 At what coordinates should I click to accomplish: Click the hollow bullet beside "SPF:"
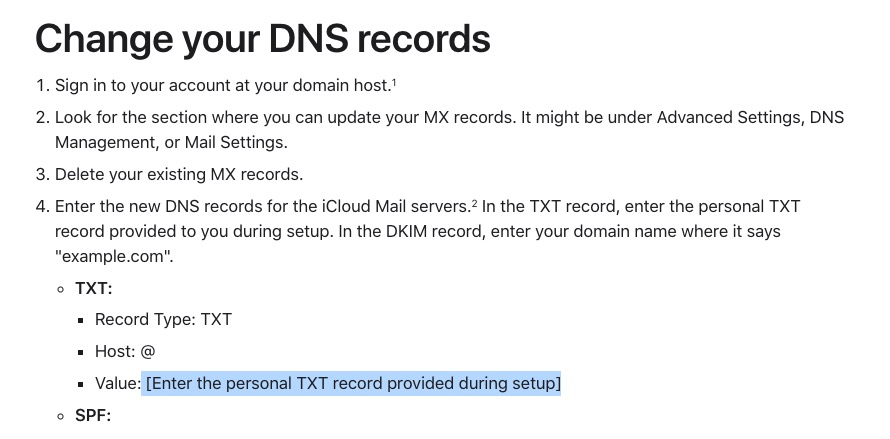click(61, 416)
